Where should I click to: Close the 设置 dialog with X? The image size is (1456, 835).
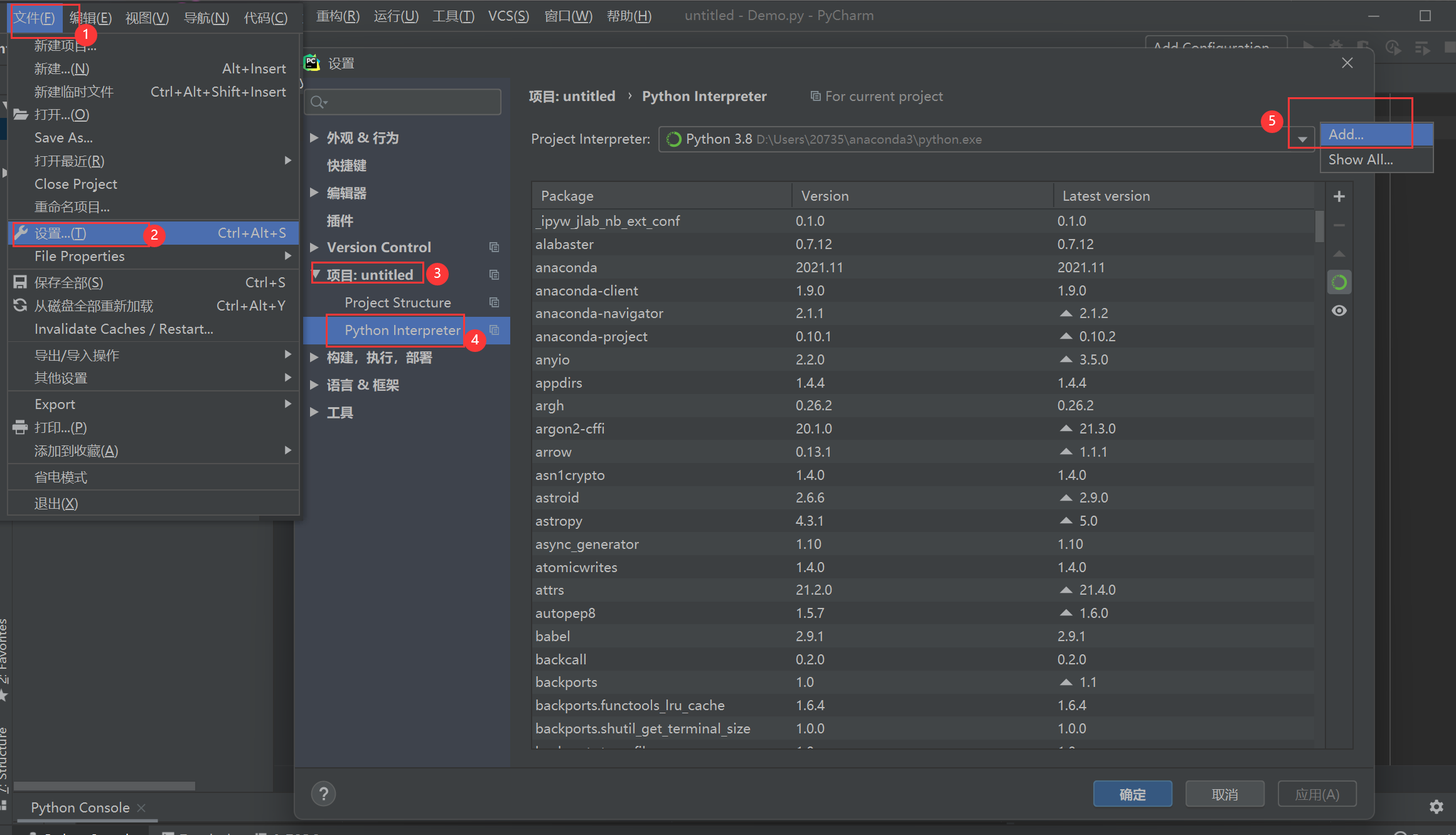click(1347, 63)
